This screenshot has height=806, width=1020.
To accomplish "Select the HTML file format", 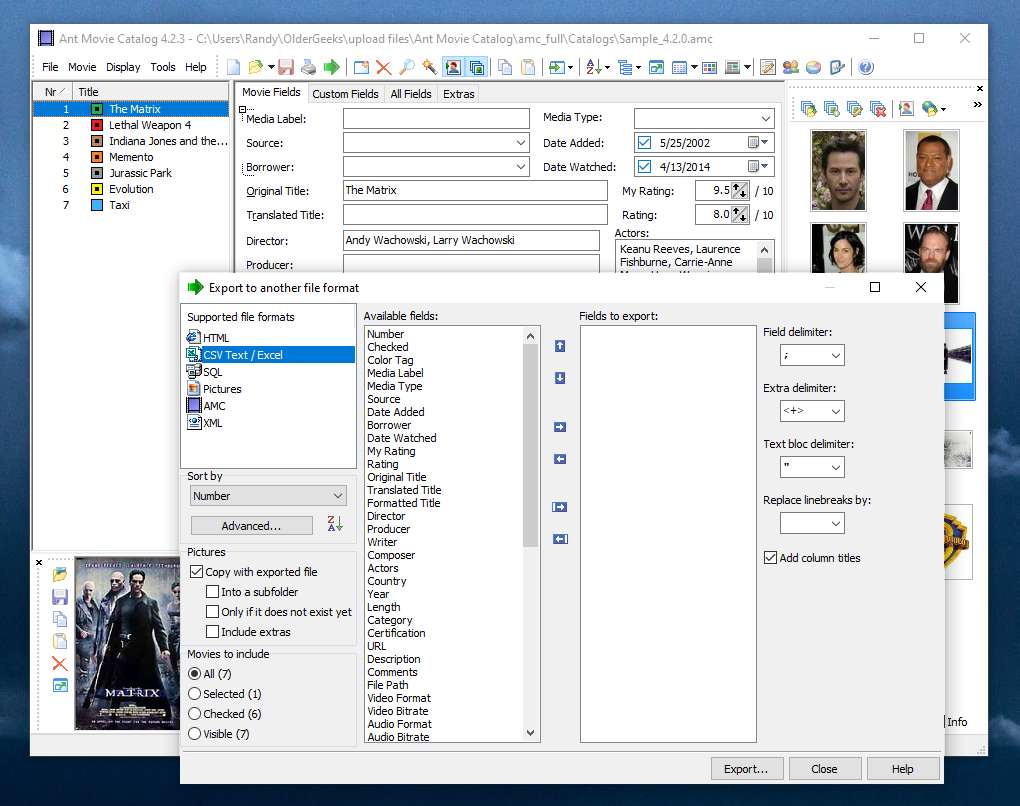I will [x=216, y=338].
